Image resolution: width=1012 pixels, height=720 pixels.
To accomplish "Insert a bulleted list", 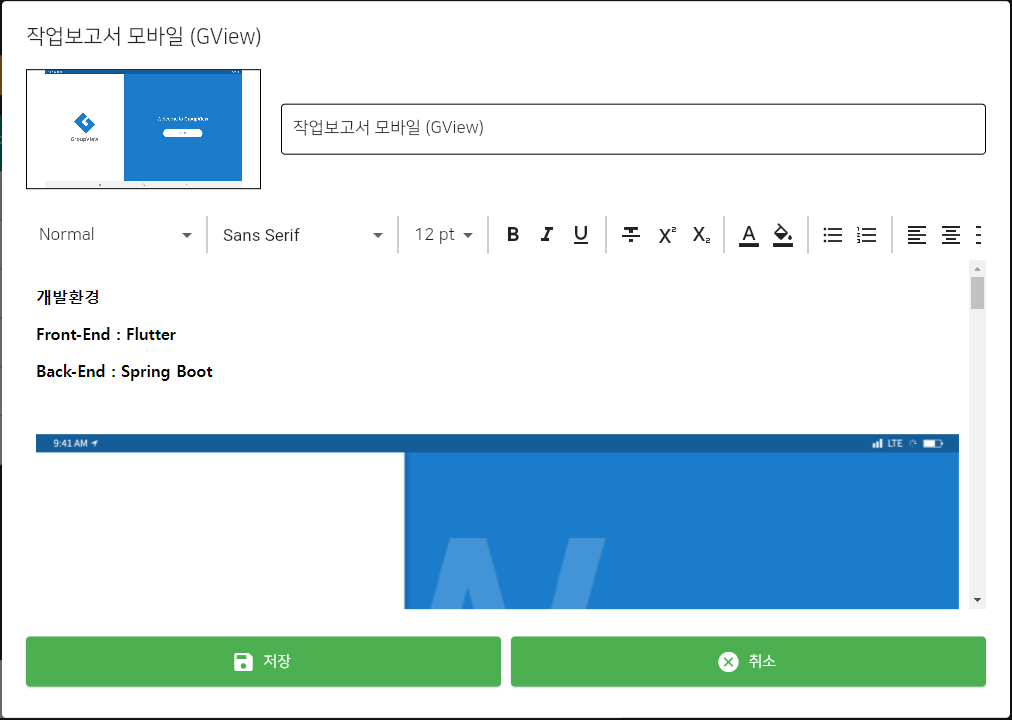I will (833, 235).
